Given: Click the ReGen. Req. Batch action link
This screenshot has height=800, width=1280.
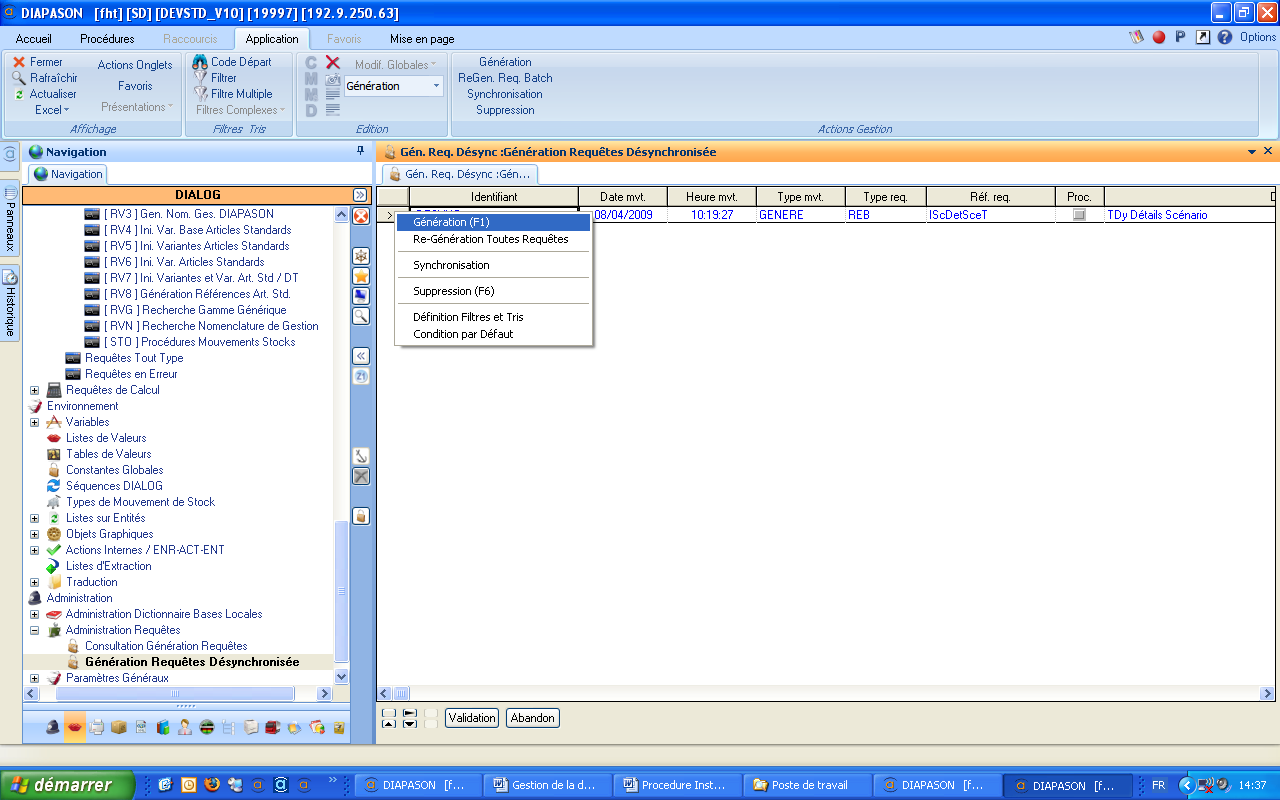Looking at the screenshot, I should [x=504, y=78].
